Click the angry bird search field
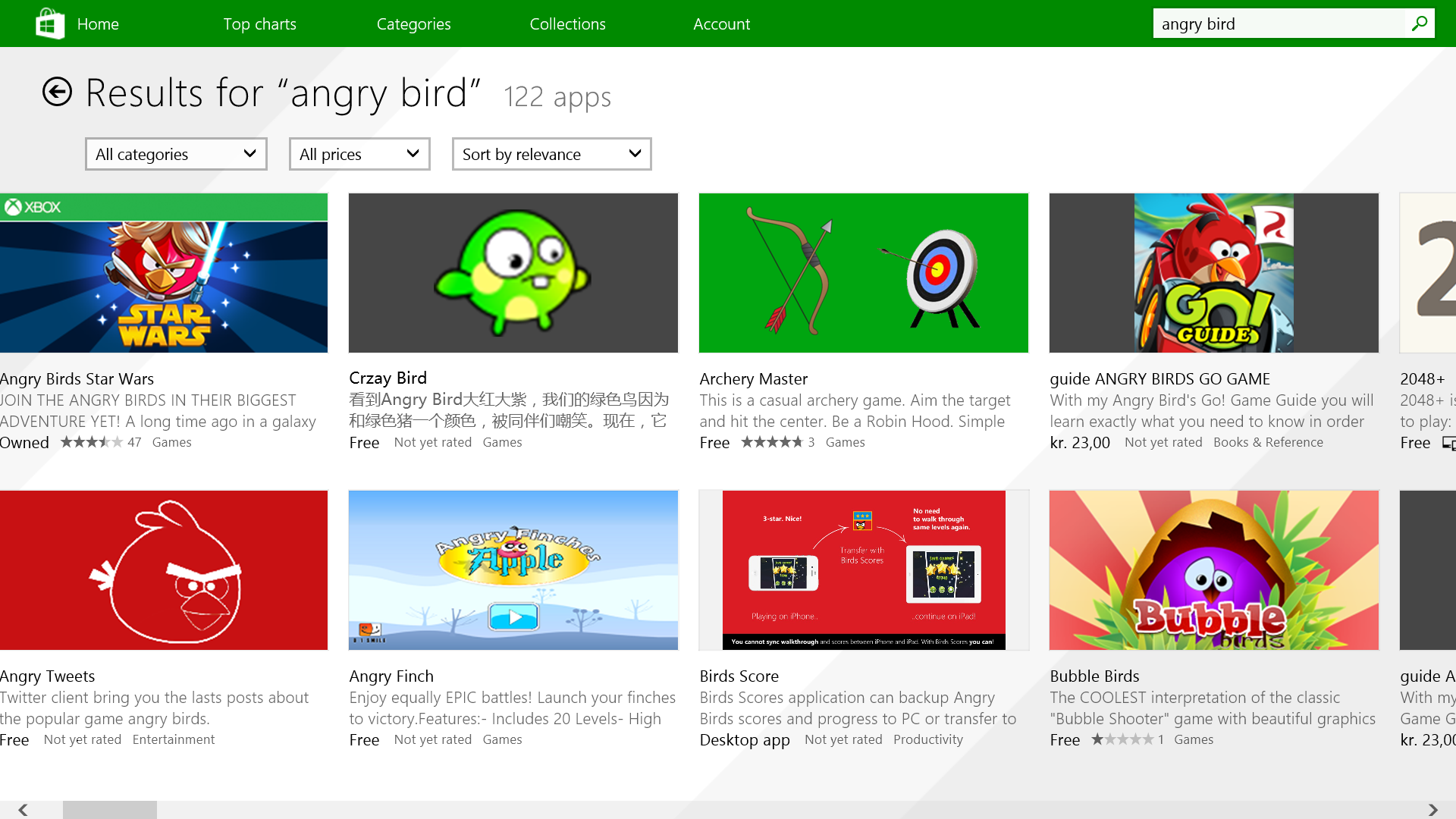Image resolution: width=1456 pixels, height=819 pixels. click(x=1278, y=24)
